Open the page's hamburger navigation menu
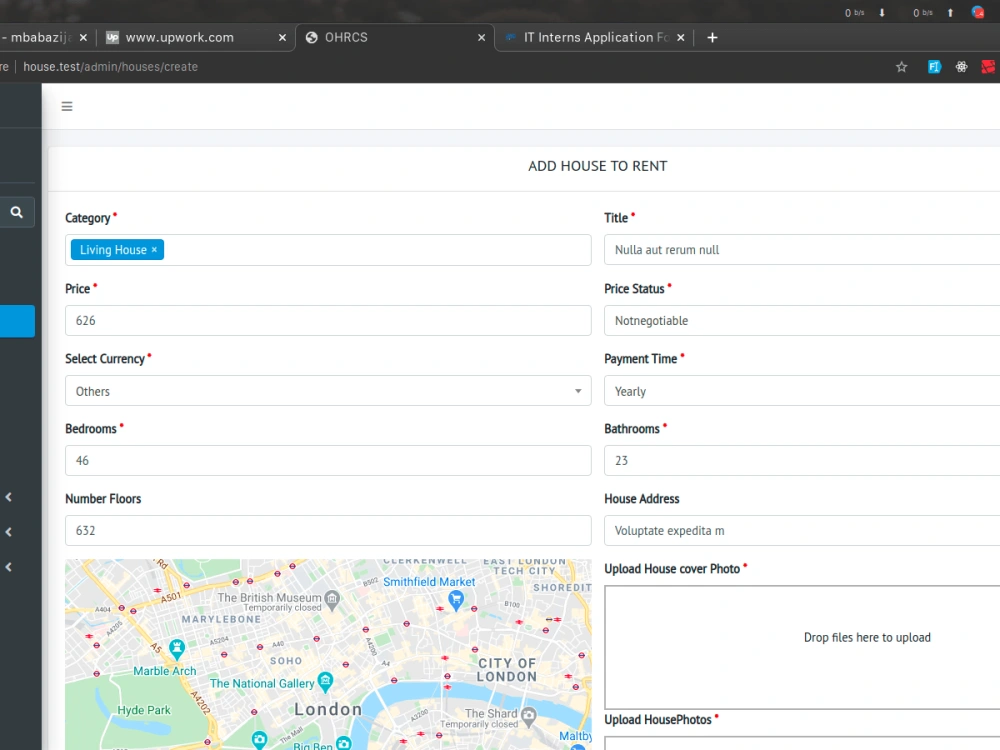This screenshot has height=750, width=1000. (x=67, y=105)
